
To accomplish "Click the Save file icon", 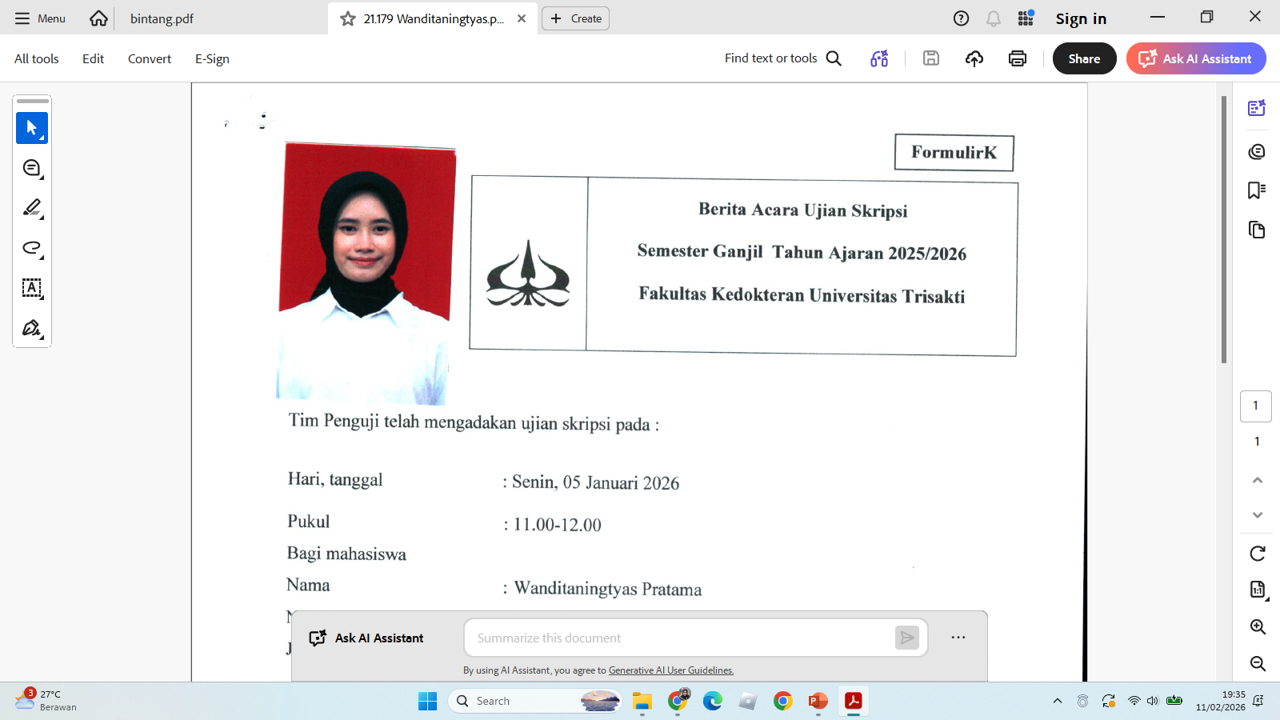I will (931, 59).
